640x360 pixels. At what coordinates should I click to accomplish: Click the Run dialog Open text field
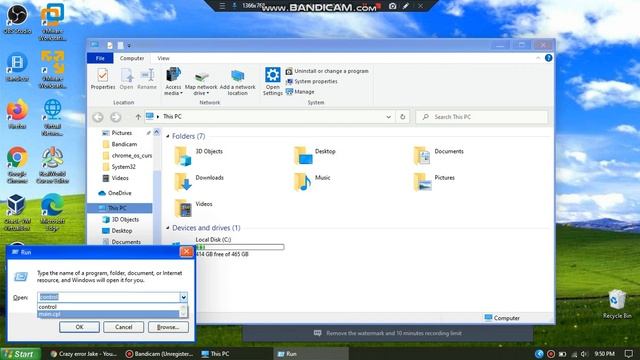point(109,297)
